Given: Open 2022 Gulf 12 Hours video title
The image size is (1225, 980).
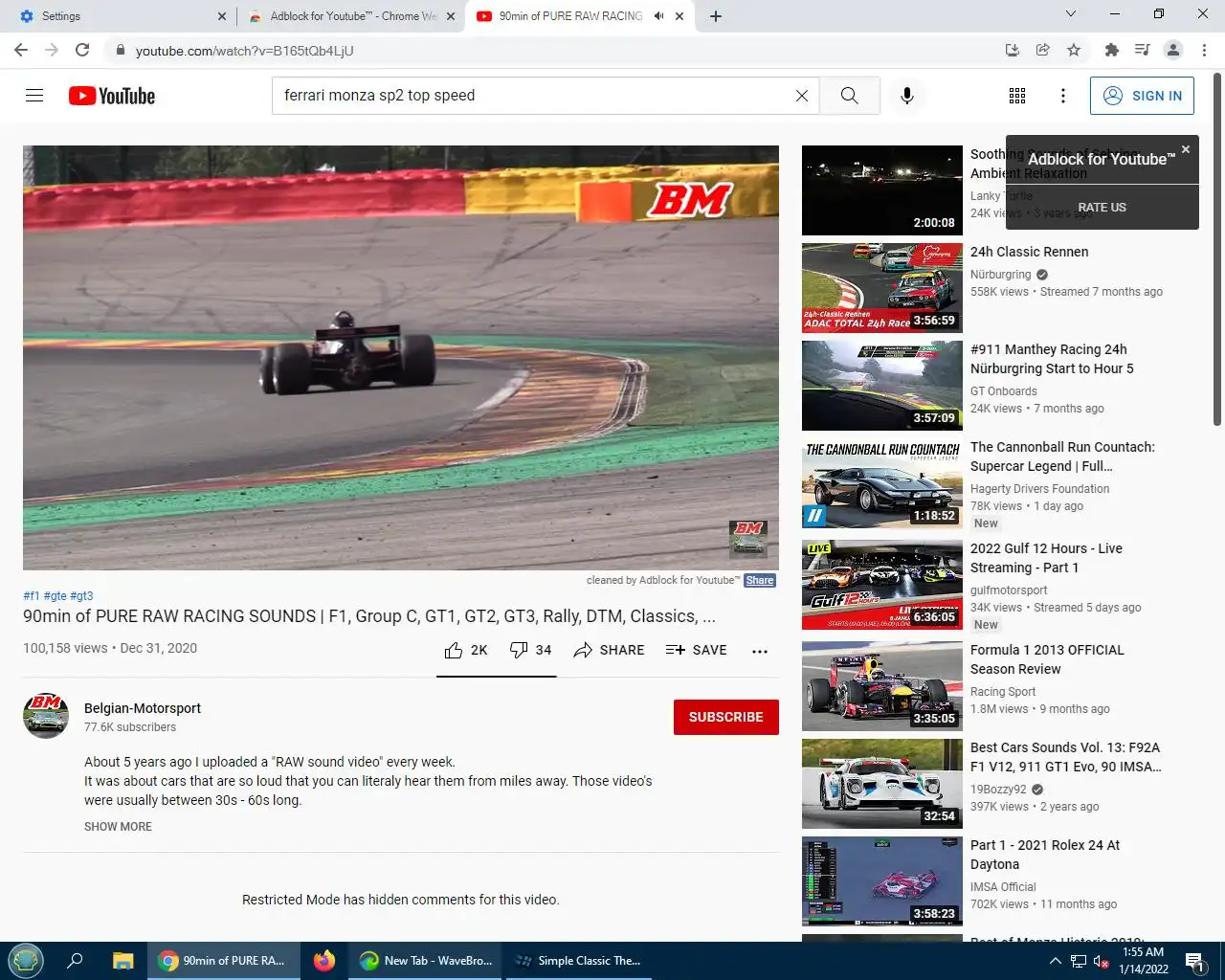Looking at the screenshot, I should pos(1046,558).
